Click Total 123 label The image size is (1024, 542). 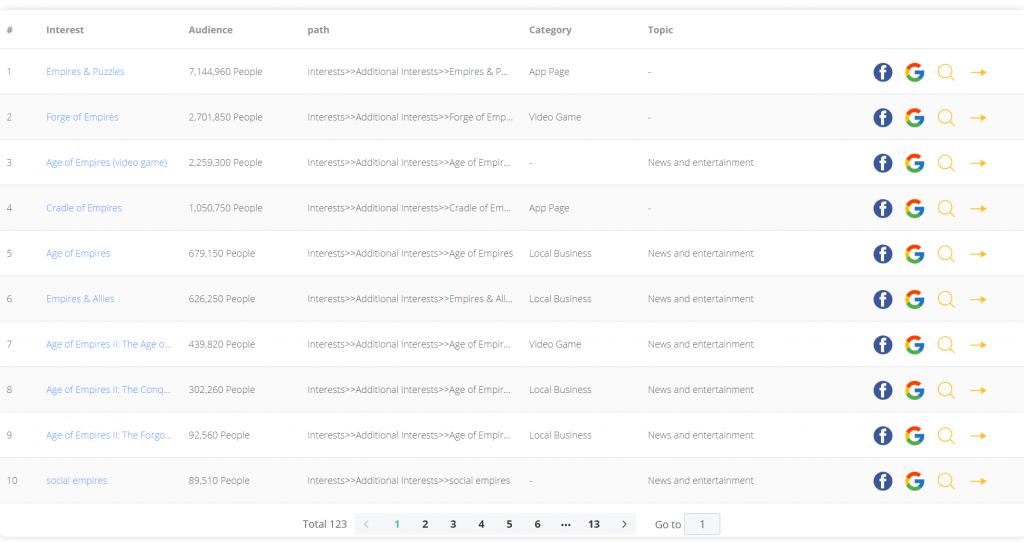pyautogui.click(x=325, y=524)
